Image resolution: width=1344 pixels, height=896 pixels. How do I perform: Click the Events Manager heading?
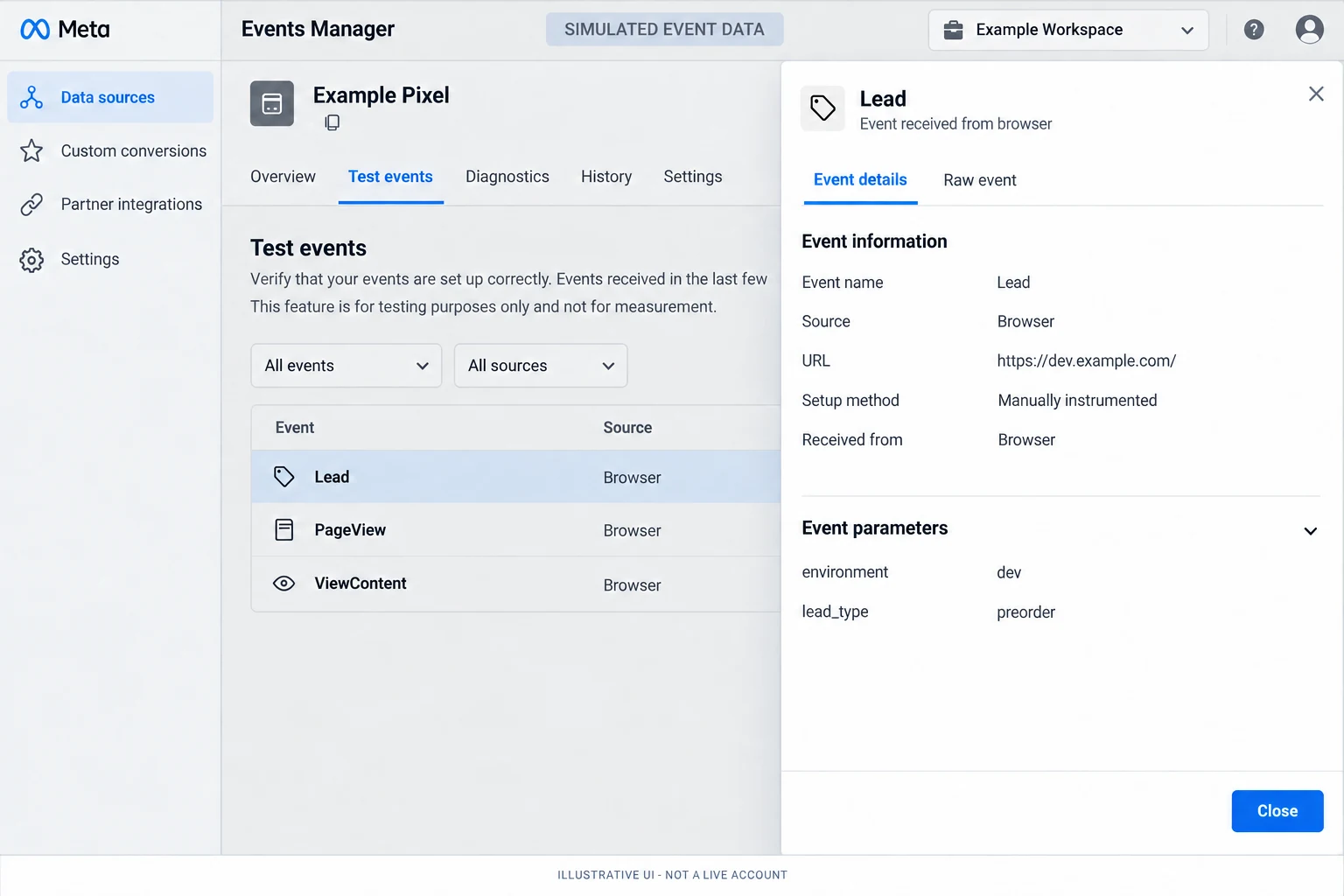click(x=318, y=30)
